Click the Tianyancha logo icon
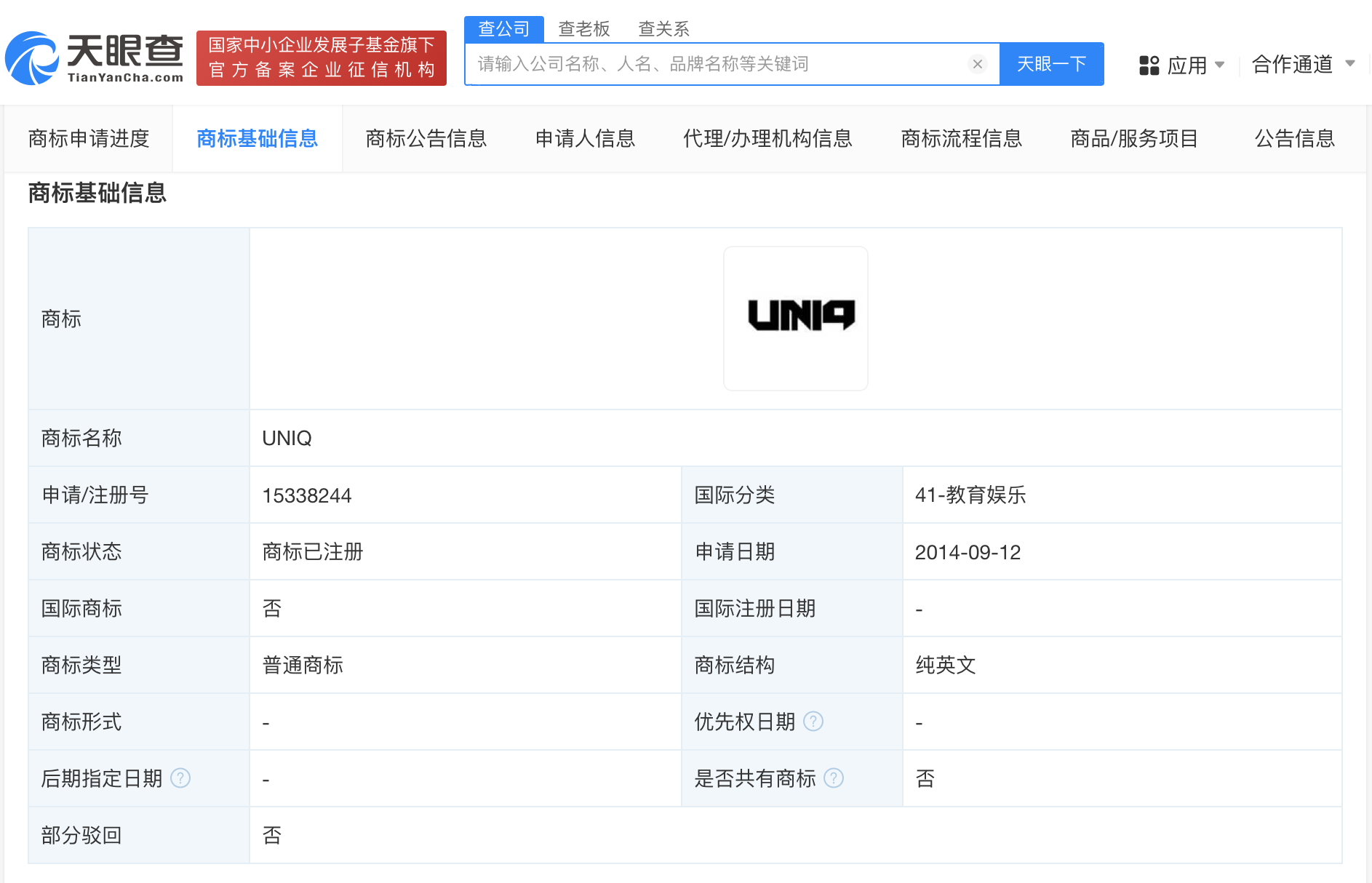 coord(35,58)
